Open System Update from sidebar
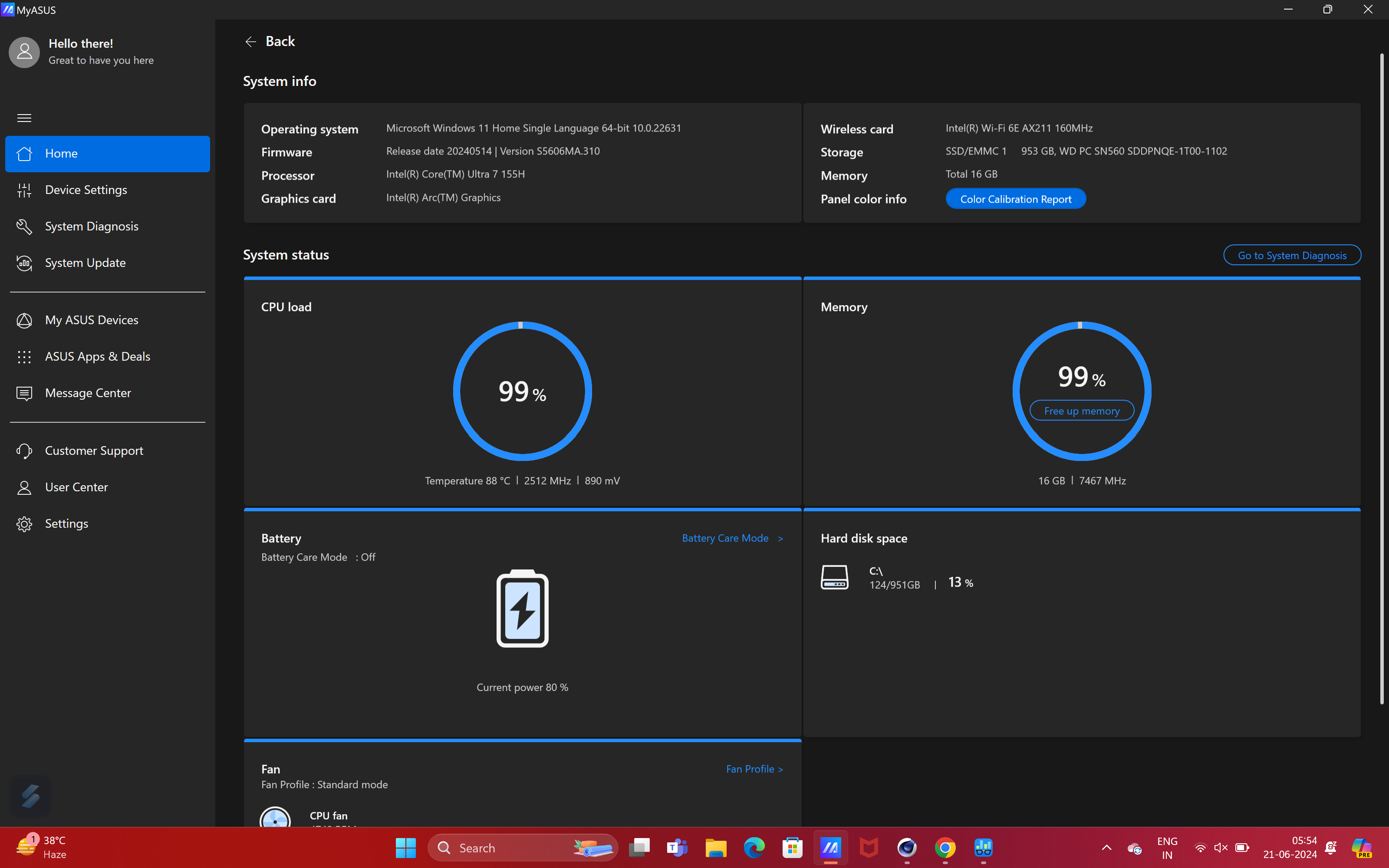 (85, 263)
